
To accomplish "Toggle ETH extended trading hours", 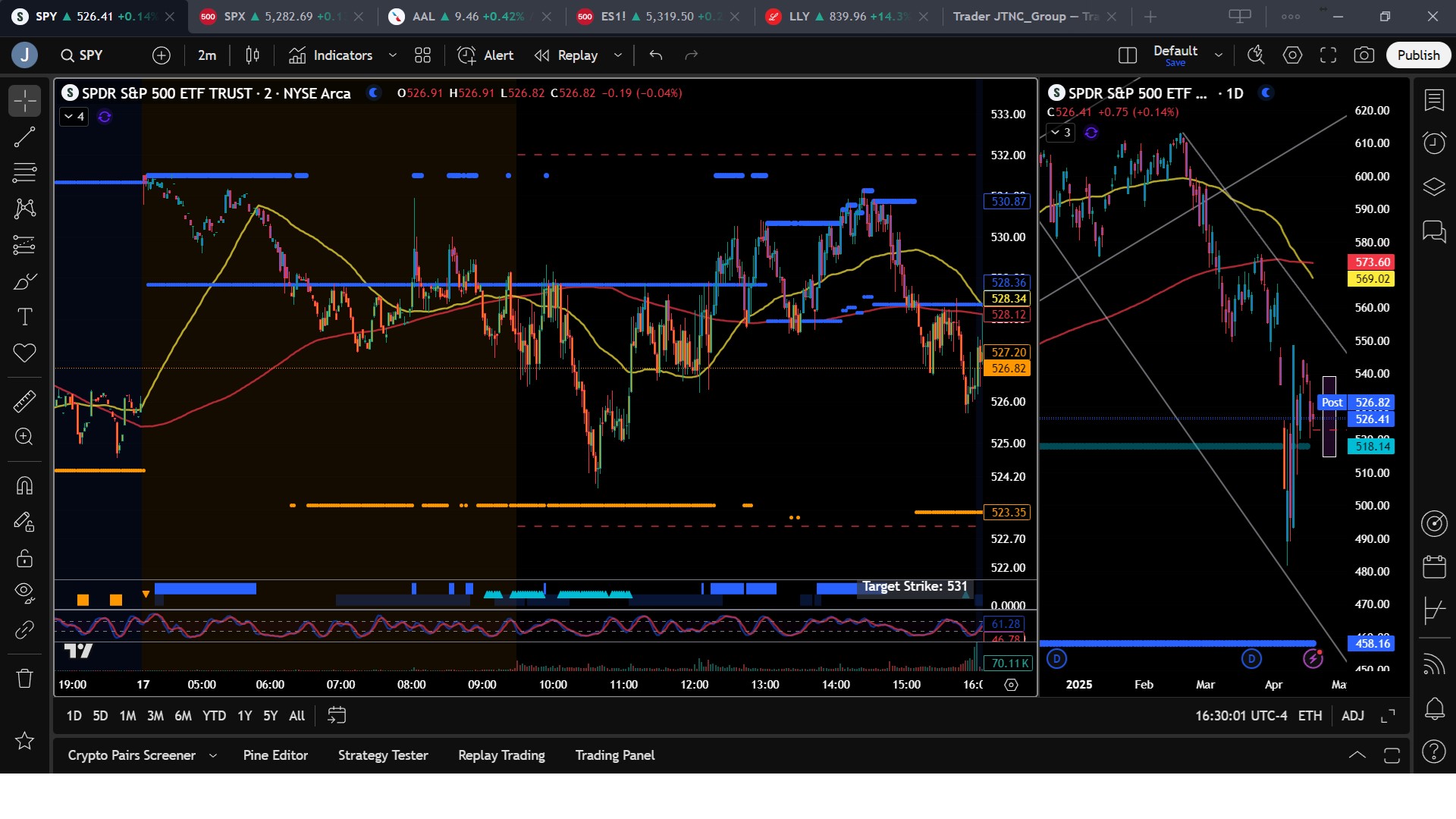I will click(1310, 716).
